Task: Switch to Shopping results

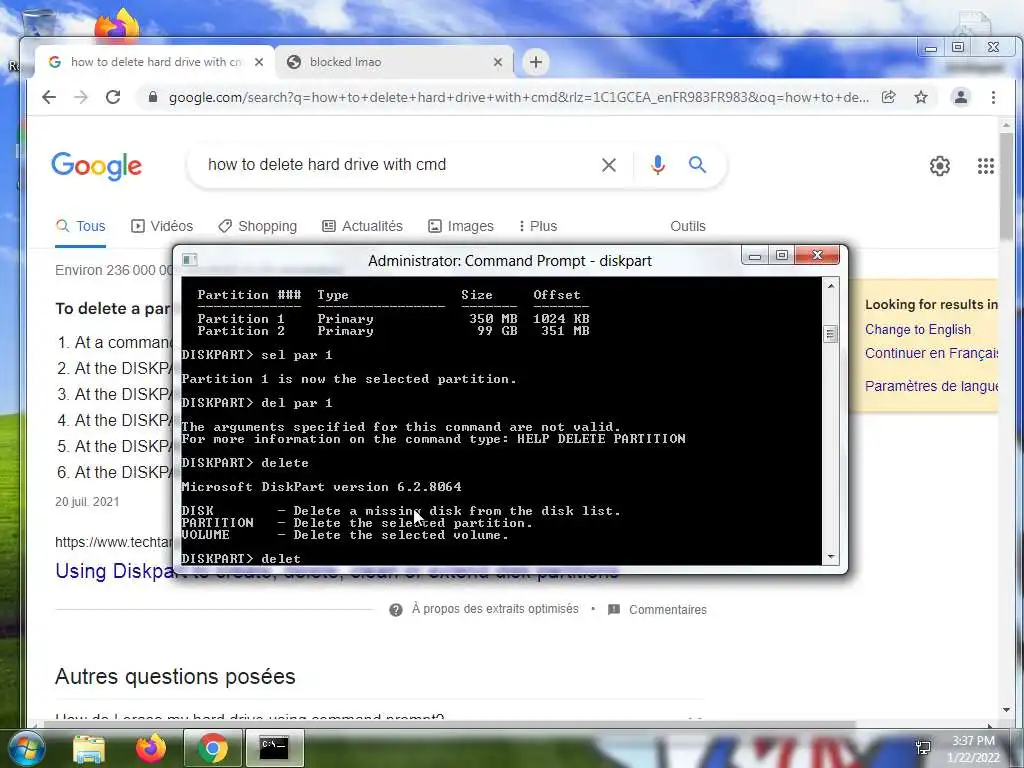Action: point(257,226)
